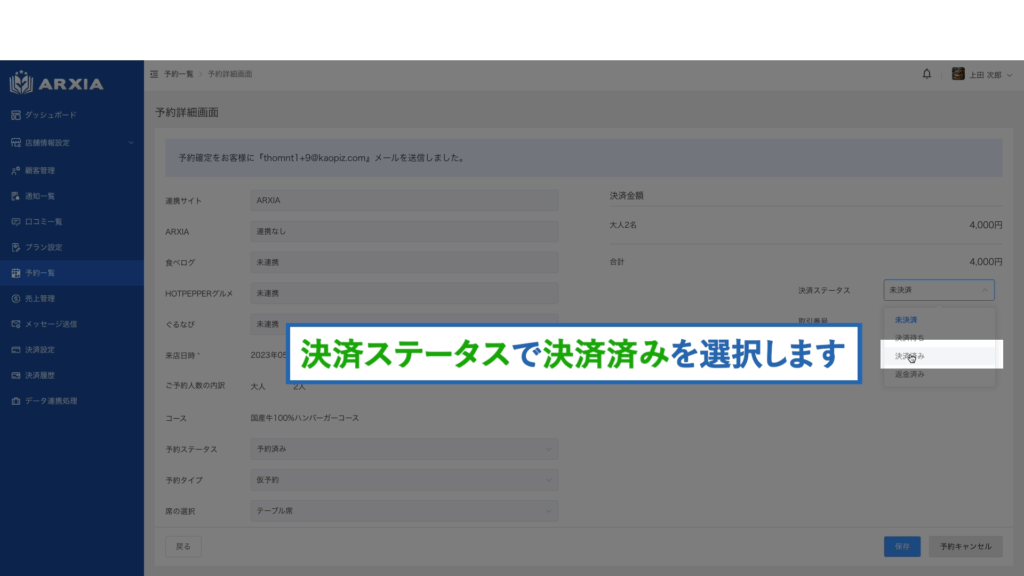
Task: Click the 連携サイト field showing ARXIA
Action: 404,201
